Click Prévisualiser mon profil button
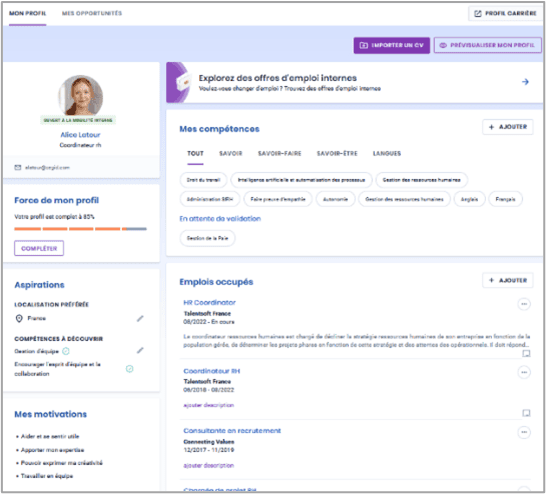 click(488, 45)
